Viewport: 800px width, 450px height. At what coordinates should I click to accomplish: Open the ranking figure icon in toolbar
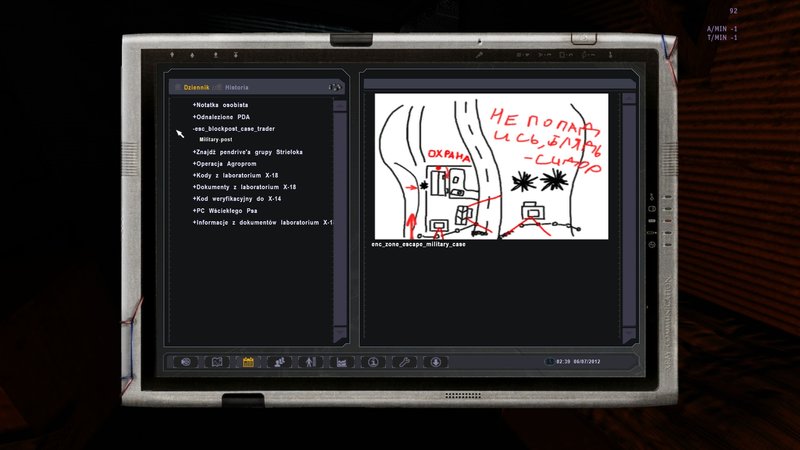click(x=310, y=362)
